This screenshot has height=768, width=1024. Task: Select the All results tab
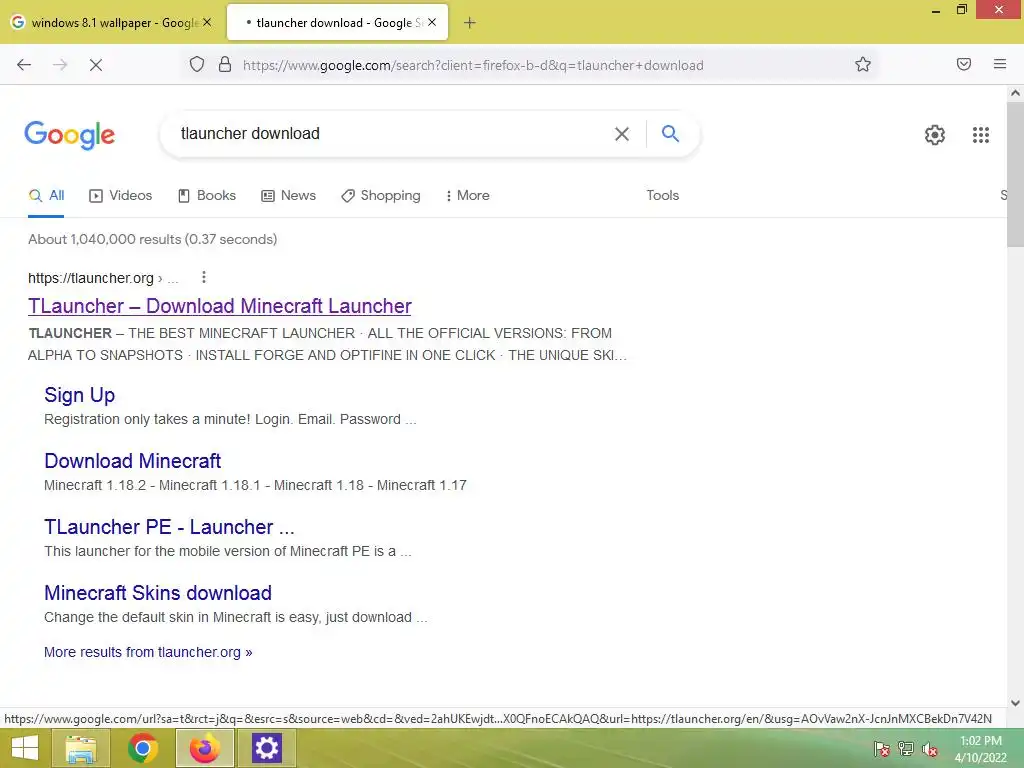tap(46, 195)
